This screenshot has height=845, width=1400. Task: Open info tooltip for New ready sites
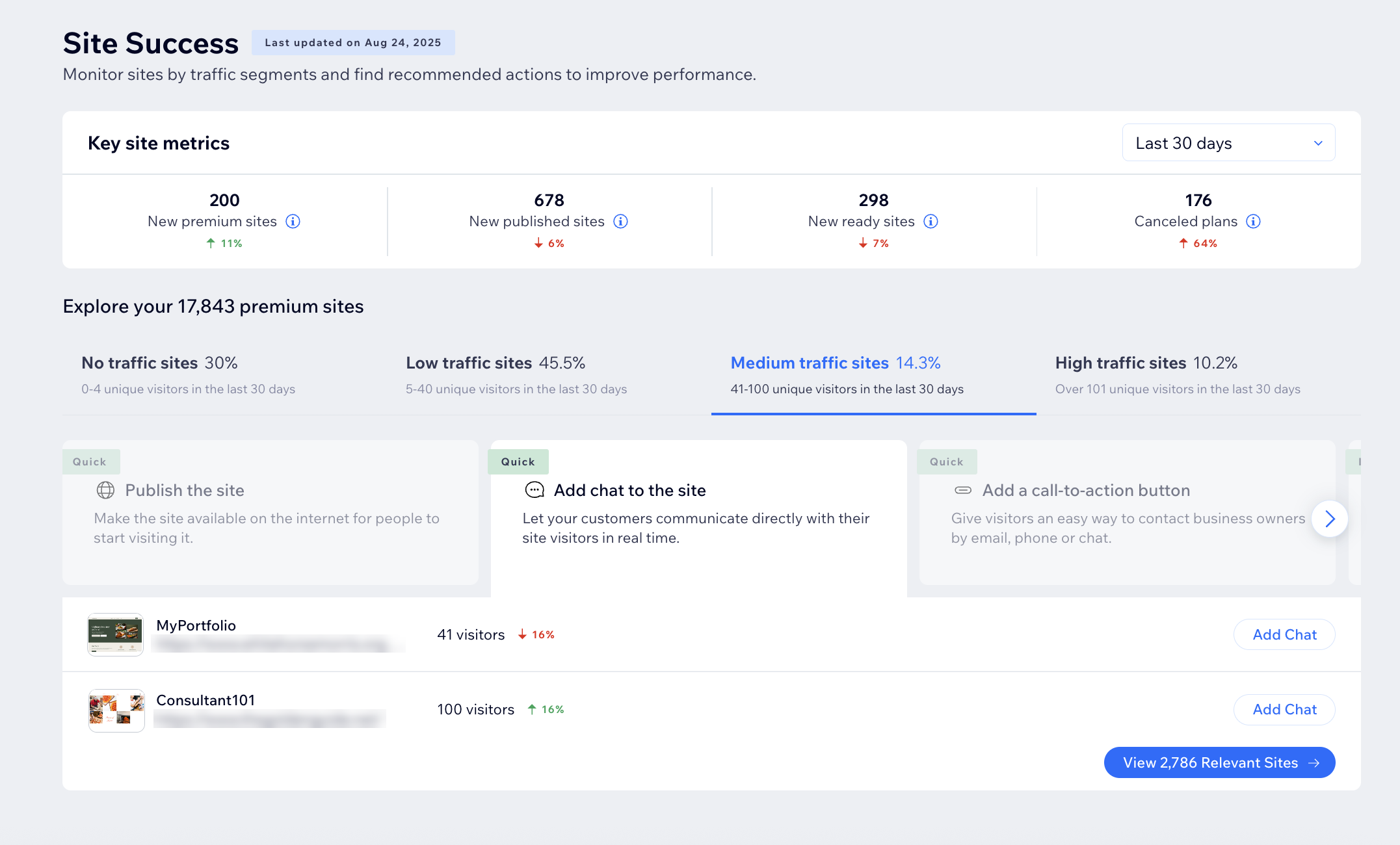[931, 222]
